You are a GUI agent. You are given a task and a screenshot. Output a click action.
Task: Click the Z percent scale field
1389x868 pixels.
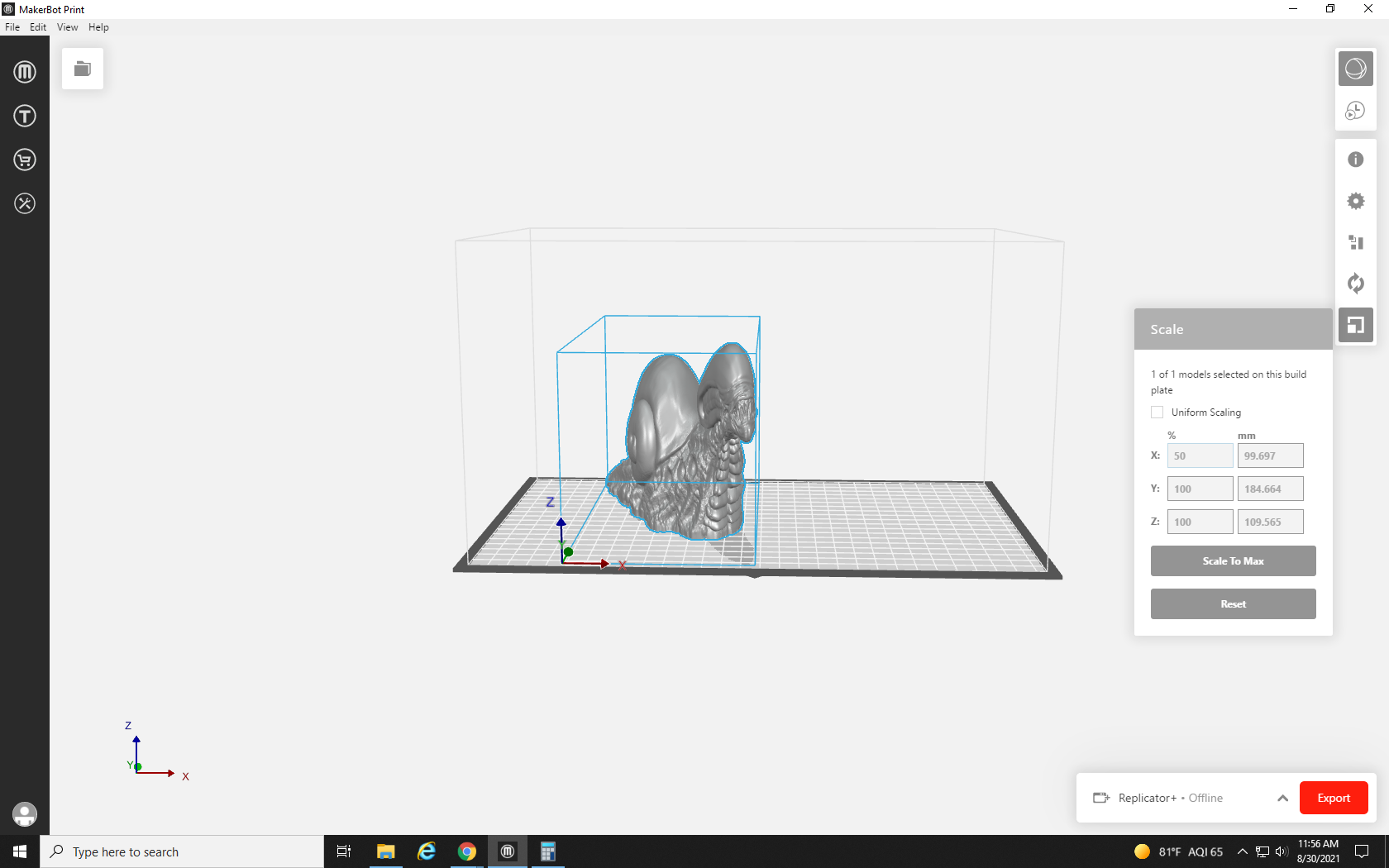point(1200,522)
